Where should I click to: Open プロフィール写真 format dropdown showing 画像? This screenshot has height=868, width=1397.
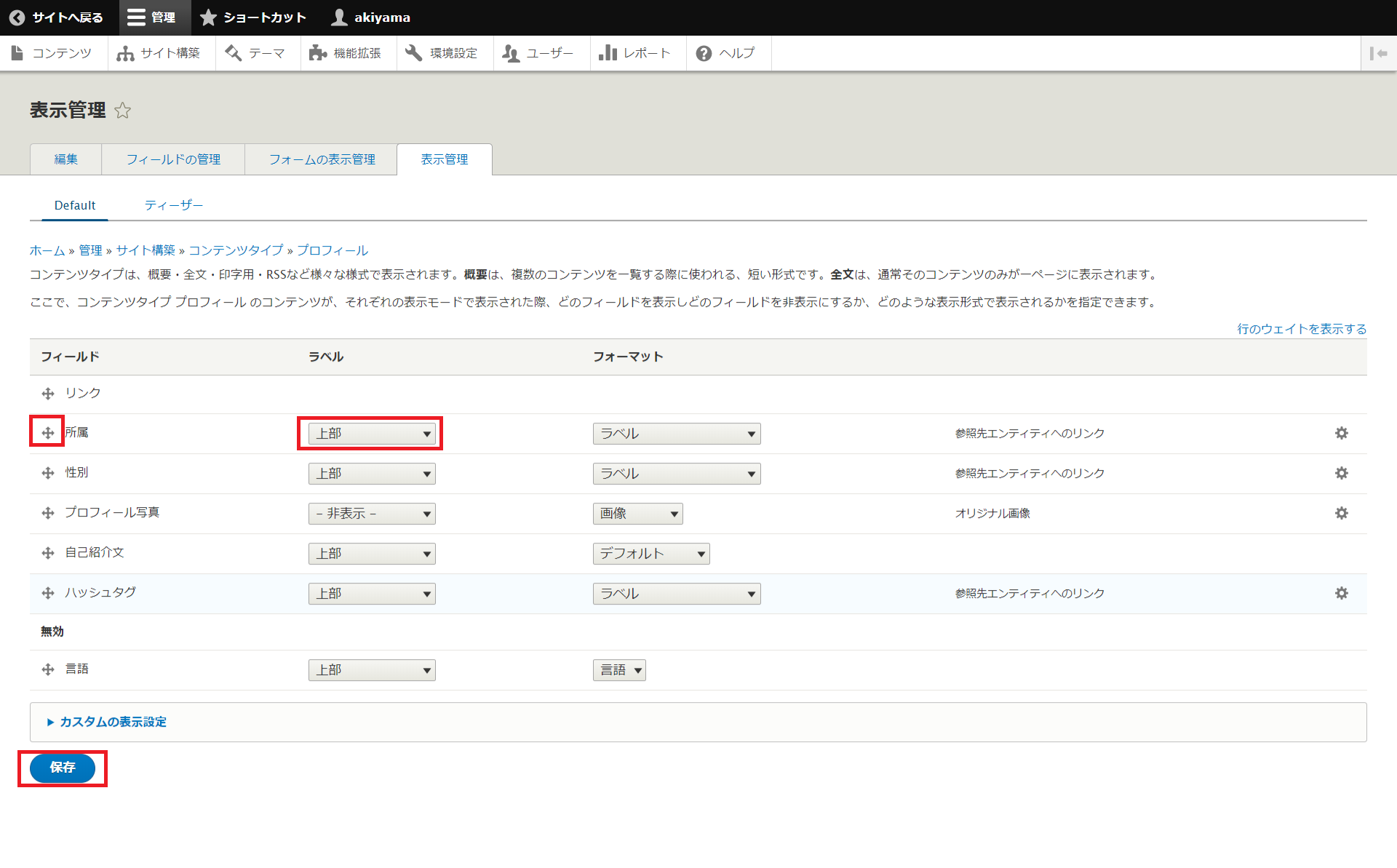(637, 514)
